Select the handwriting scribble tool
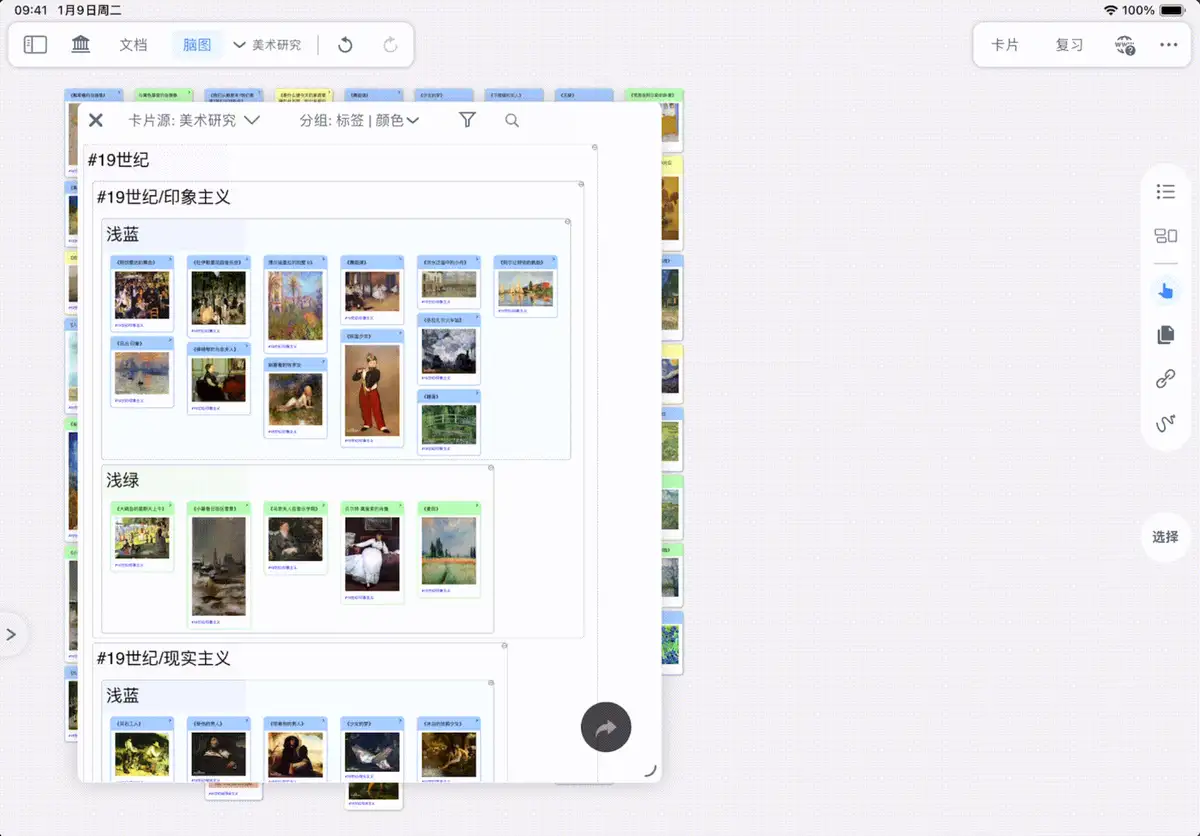 pos(1165,424)
